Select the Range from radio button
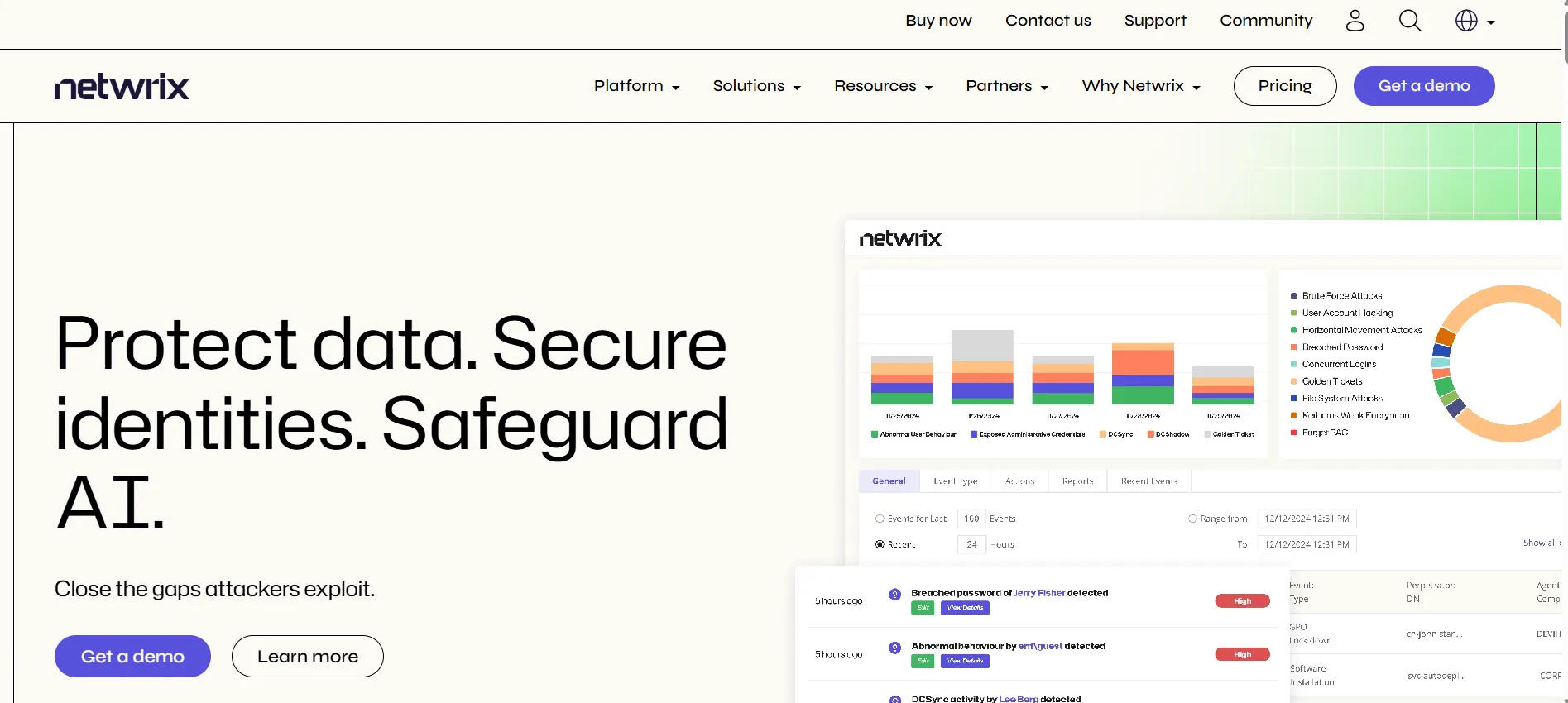The width and height of the screenshot is (1568, 703). click(x=1192, y=519)
